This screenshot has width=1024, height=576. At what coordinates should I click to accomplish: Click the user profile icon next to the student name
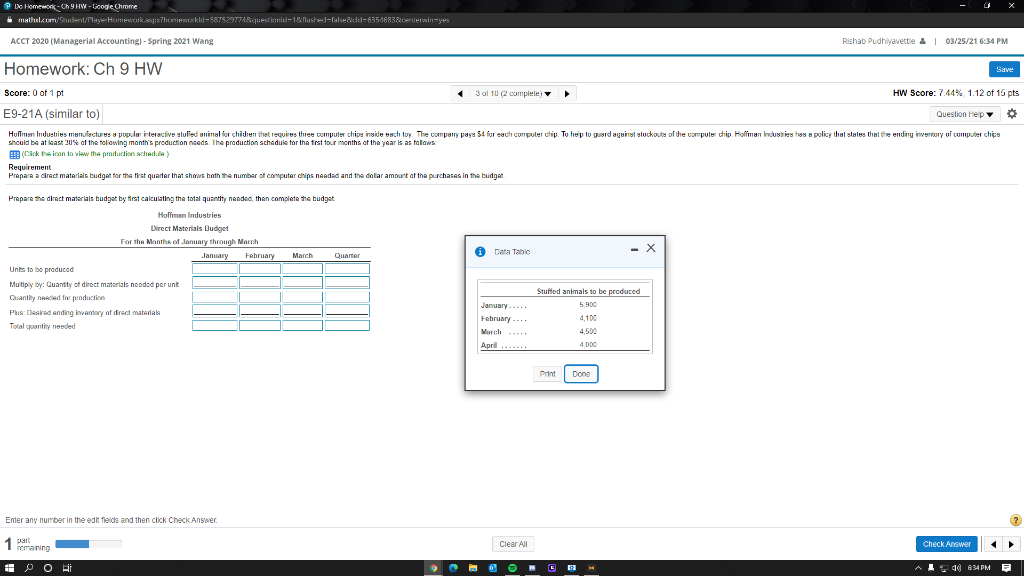coord(922,41)
